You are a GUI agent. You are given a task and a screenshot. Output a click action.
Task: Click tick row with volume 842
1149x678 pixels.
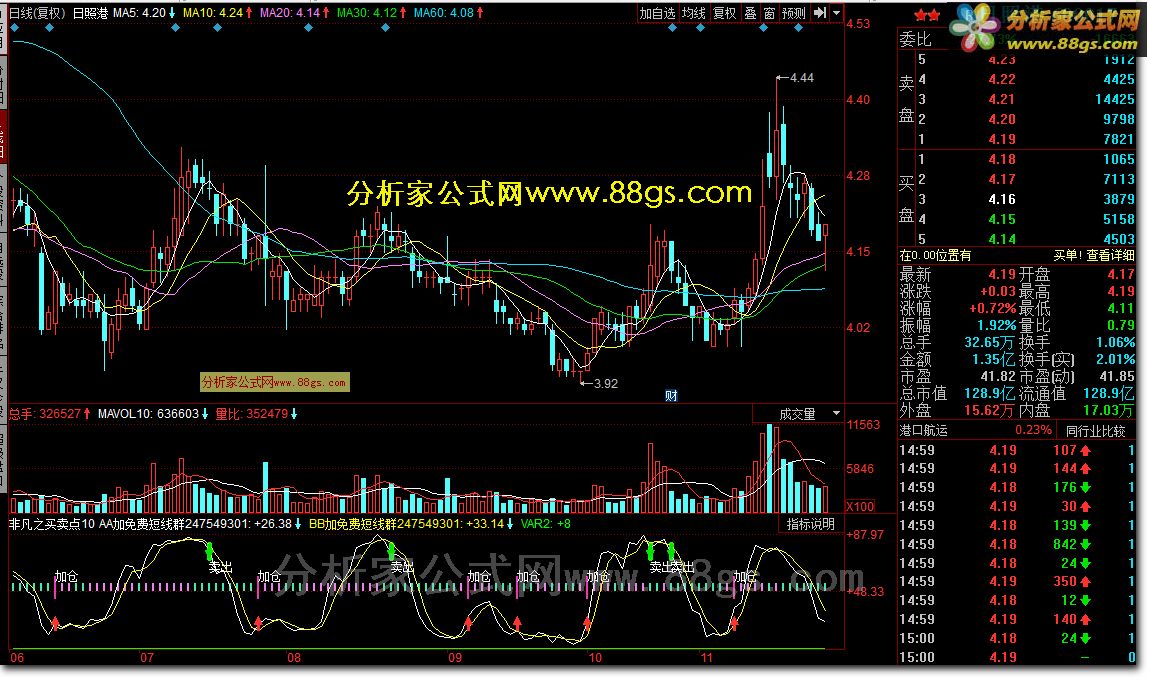pyautogui.click(x=1017, y=544)
